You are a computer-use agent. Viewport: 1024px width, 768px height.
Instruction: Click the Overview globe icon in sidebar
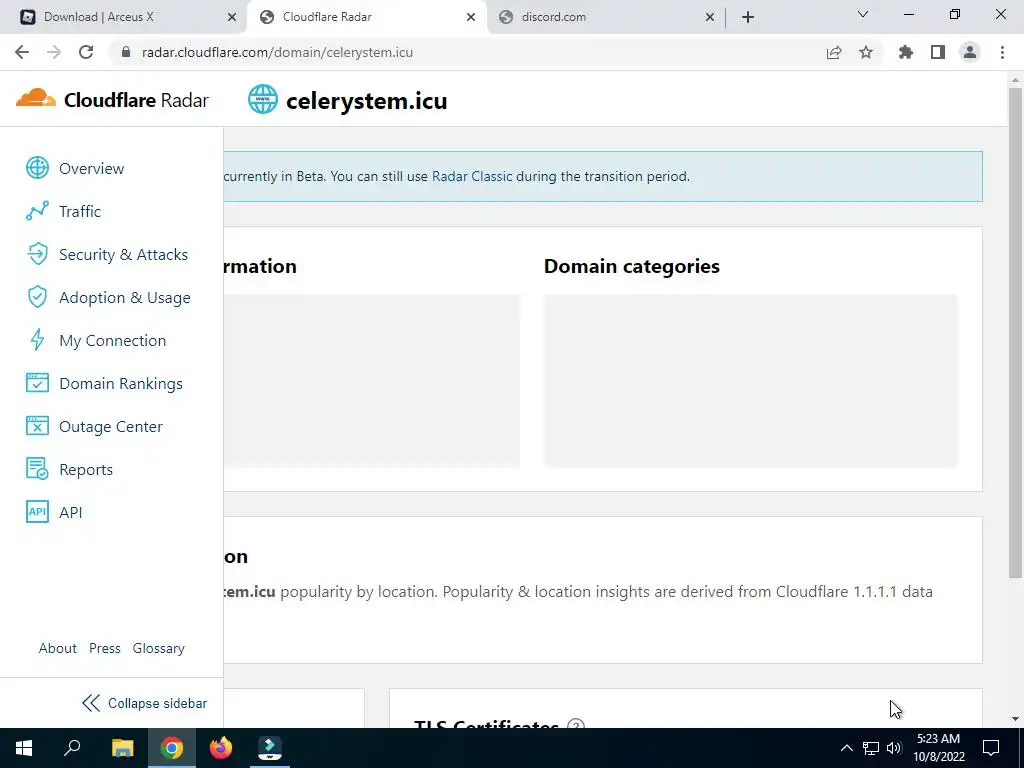click(37, 168)
